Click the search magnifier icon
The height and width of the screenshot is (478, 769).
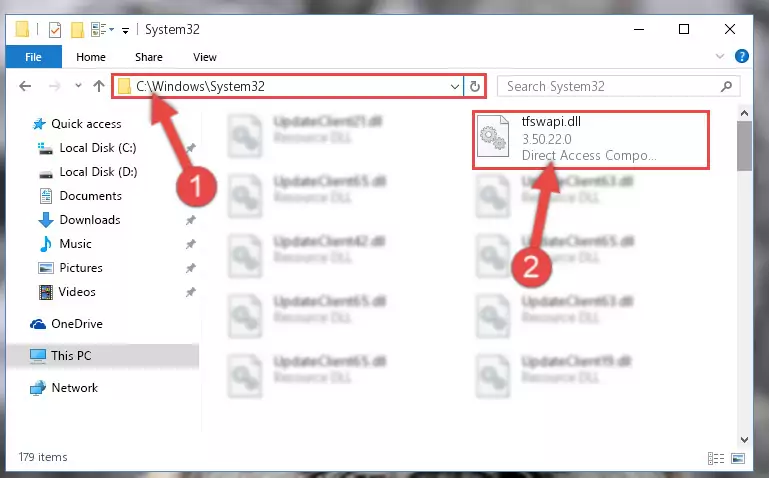[726, 87]
